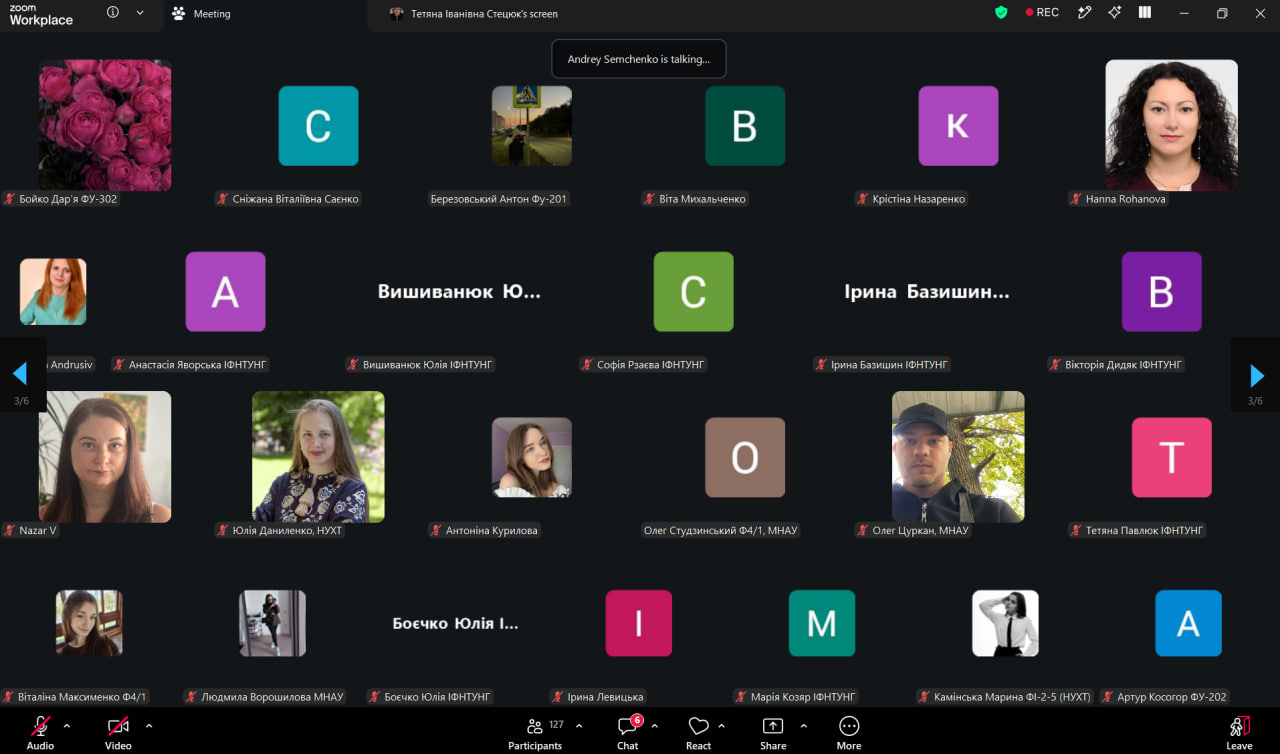
Task: Click the avatar of Софія Рзаєва ІФНТУНГ
Action: click(693, 292)
